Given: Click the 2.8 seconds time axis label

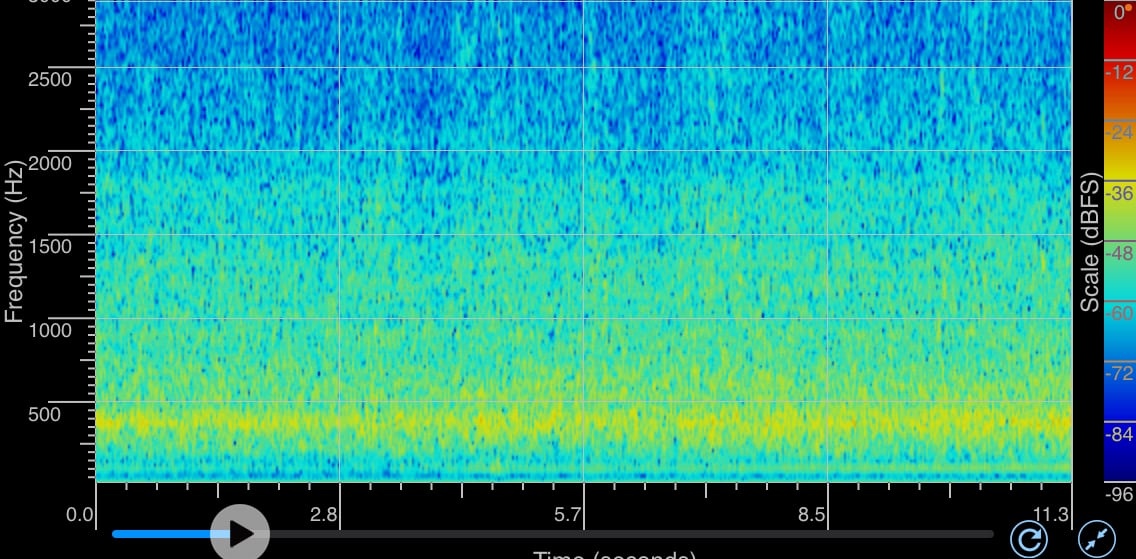Looking at the screenshot, I should pyautogui.click(x=323, y=515).
